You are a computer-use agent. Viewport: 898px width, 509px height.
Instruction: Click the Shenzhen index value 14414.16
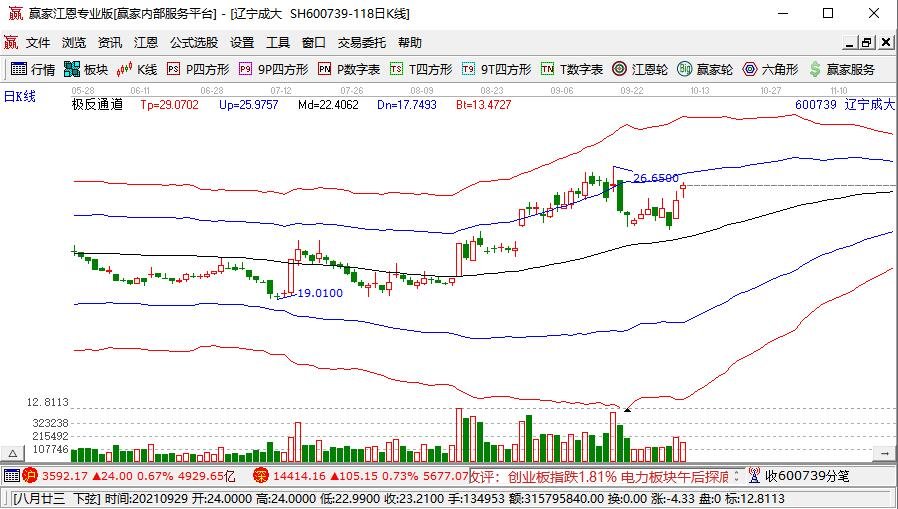pyautogui.click(x=301, y=476)
